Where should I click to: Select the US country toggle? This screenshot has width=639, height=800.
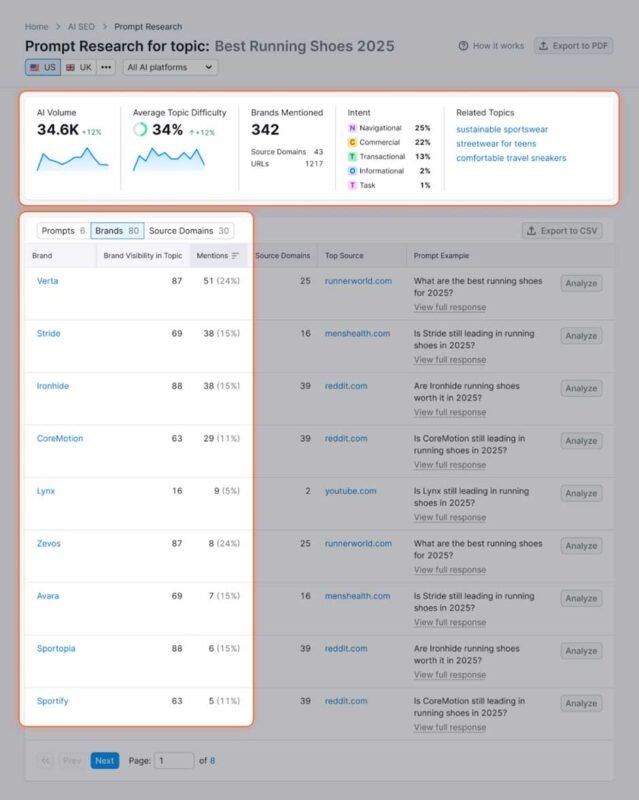[x=42, y=67]
